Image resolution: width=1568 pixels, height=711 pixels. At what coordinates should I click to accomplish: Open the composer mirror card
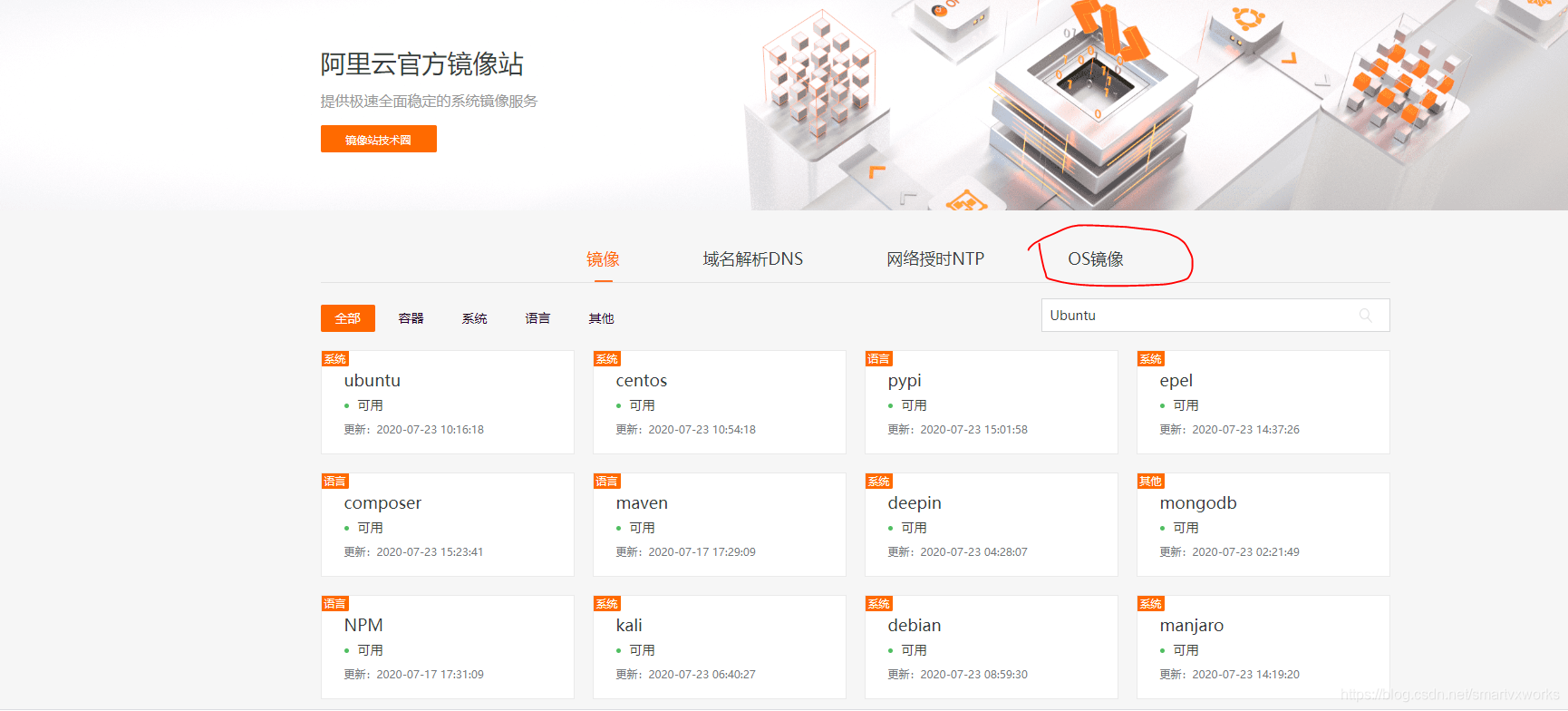[448, 524]
